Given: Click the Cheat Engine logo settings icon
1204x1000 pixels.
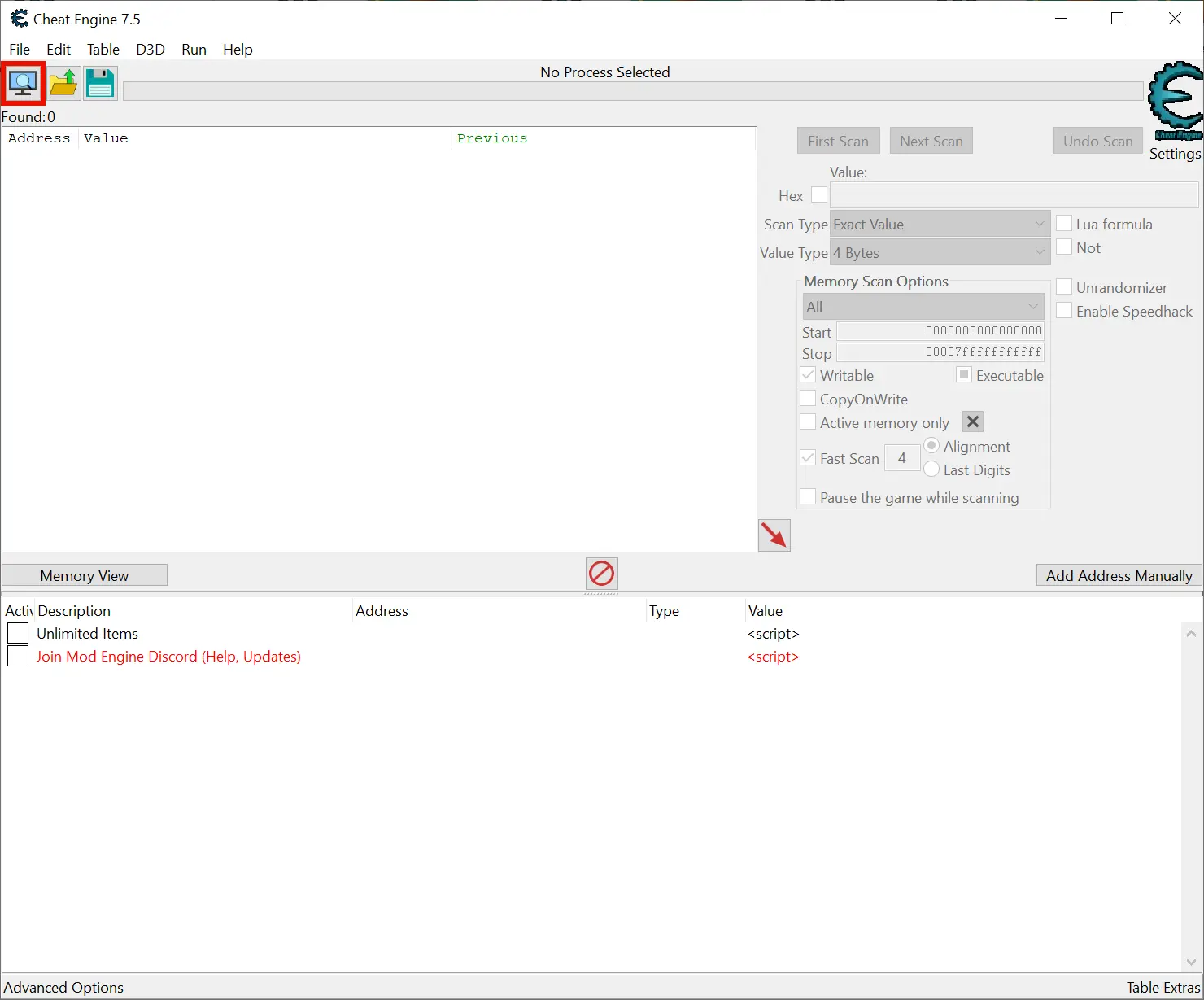Looking at the screenshot, I should (x=1175, y=102).
